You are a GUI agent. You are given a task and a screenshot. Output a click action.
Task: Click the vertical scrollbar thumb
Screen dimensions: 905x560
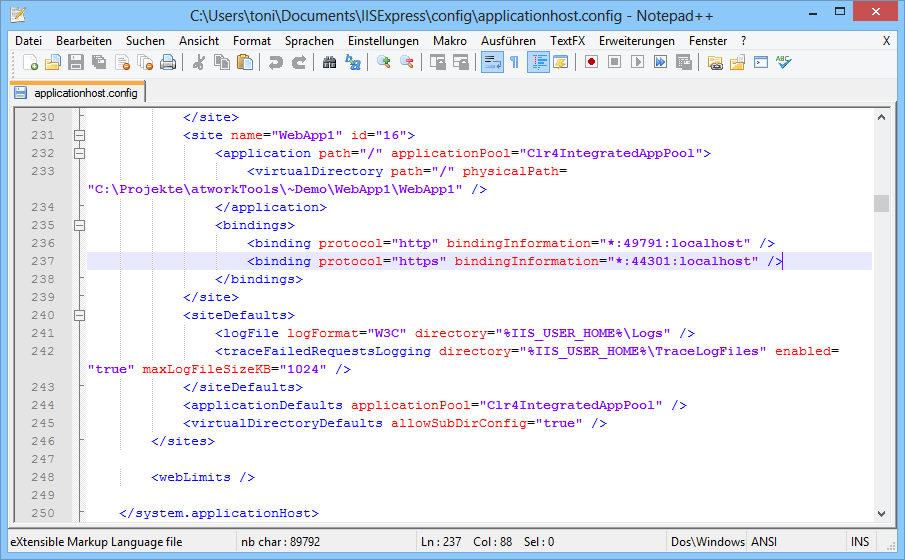(881, 204)
